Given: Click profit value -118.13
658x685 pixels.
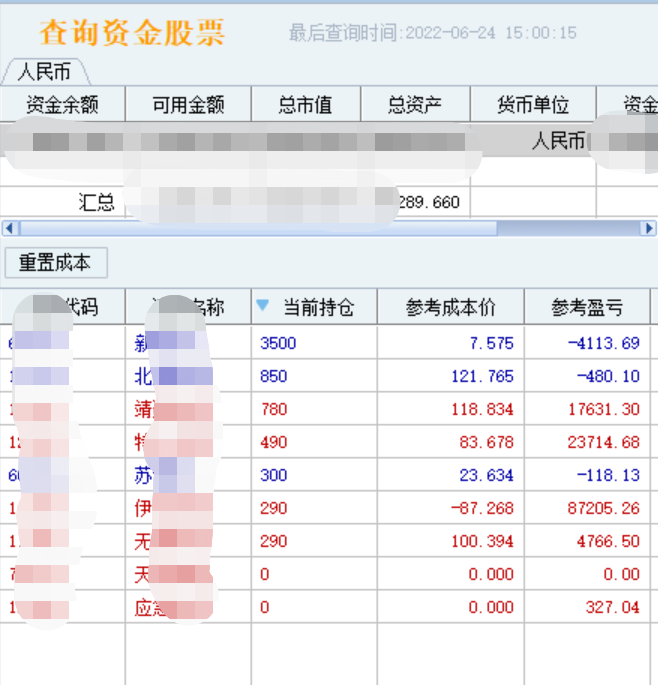Looking at the screenshot, I should [x=608, y=475].
